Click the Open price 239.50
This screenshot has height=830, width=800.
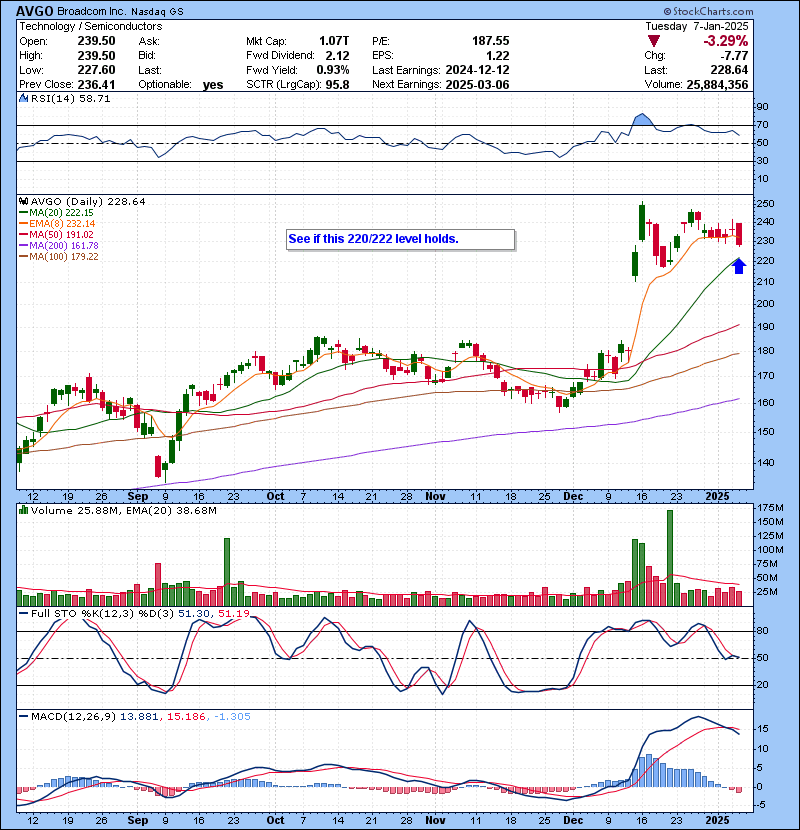(x=96, y=41)
